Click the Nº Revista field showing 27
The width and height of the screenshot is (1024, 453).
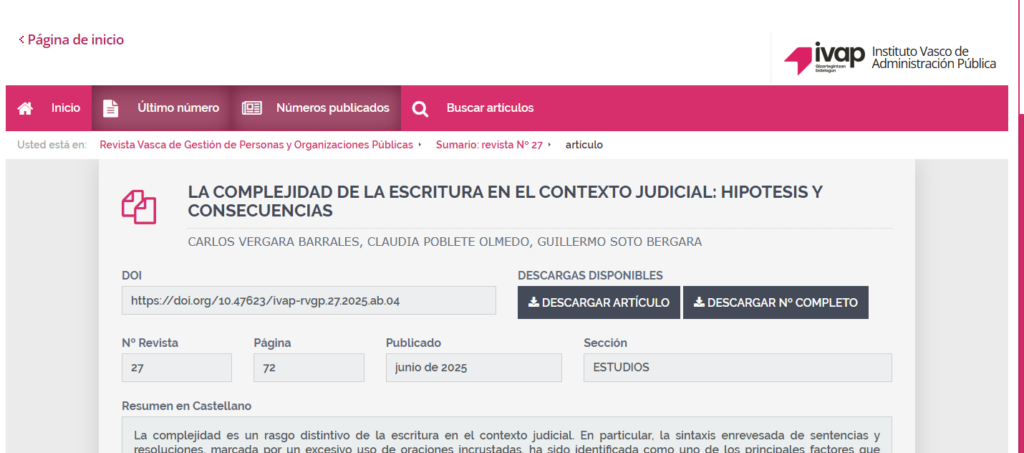click(177, 367)
